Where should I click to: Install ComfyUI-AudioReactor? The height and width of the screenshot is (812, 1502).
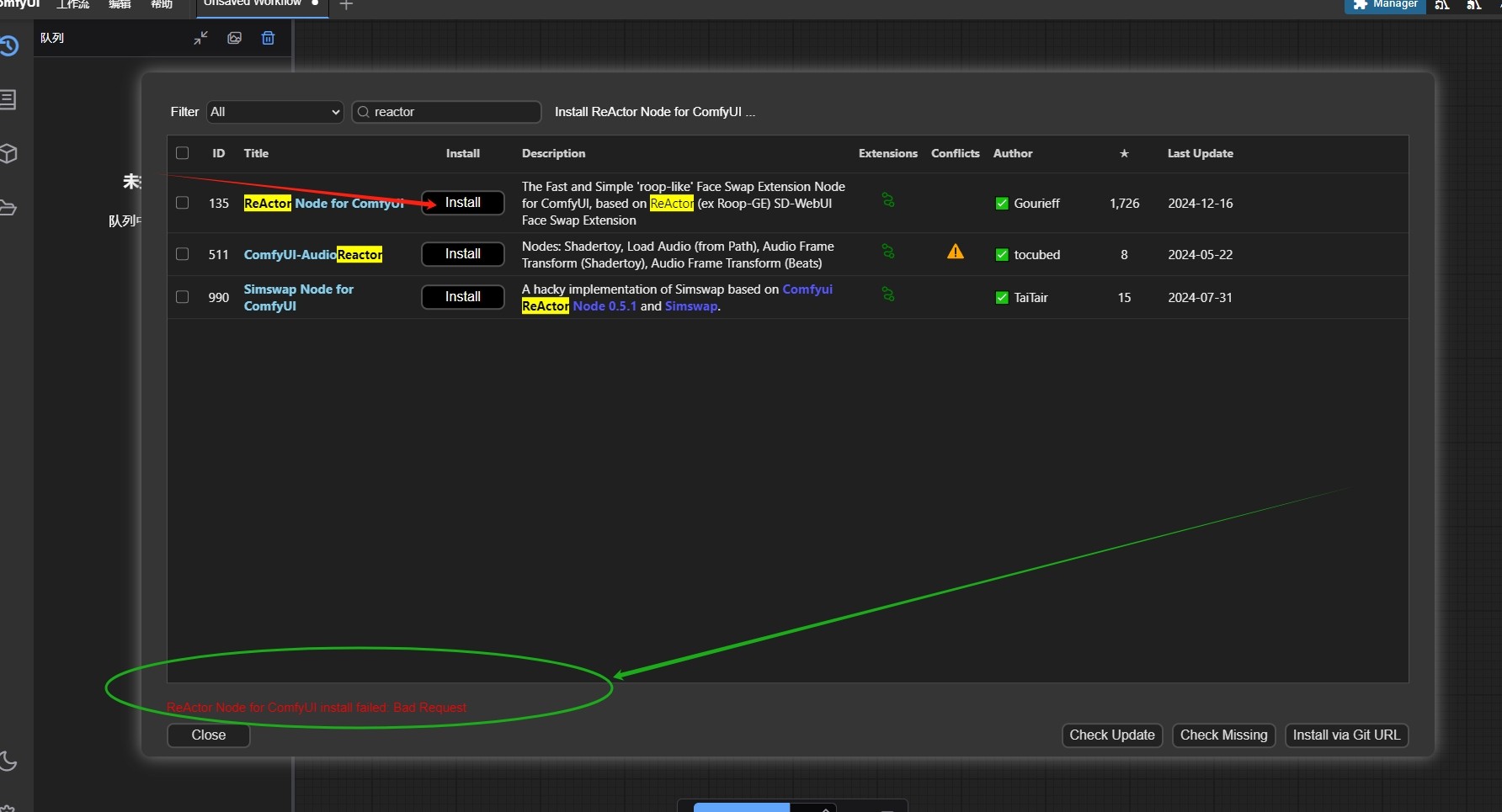463,254
